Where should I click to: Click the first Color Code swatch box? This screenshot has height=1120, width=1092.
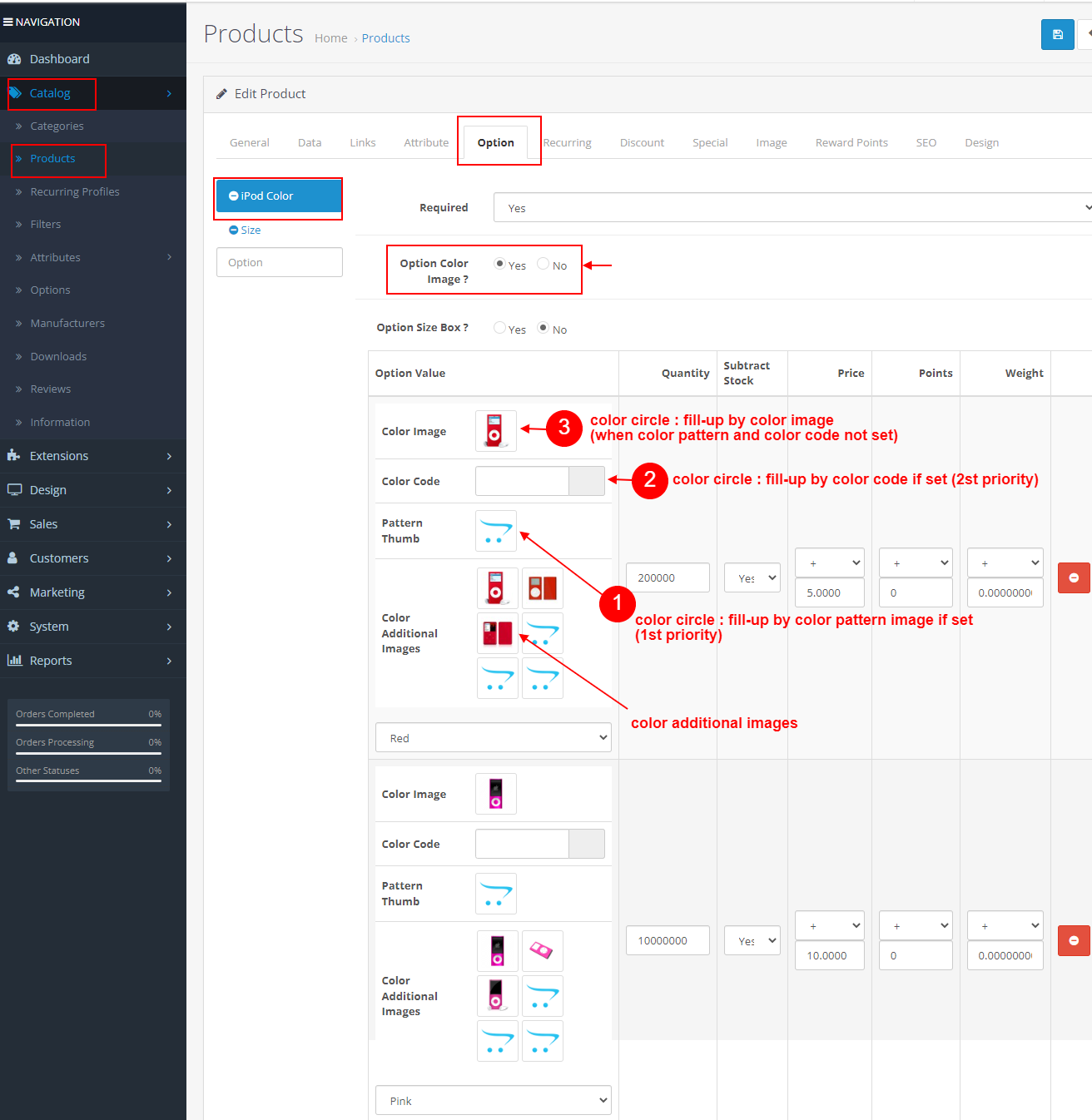tap(586, 481)
